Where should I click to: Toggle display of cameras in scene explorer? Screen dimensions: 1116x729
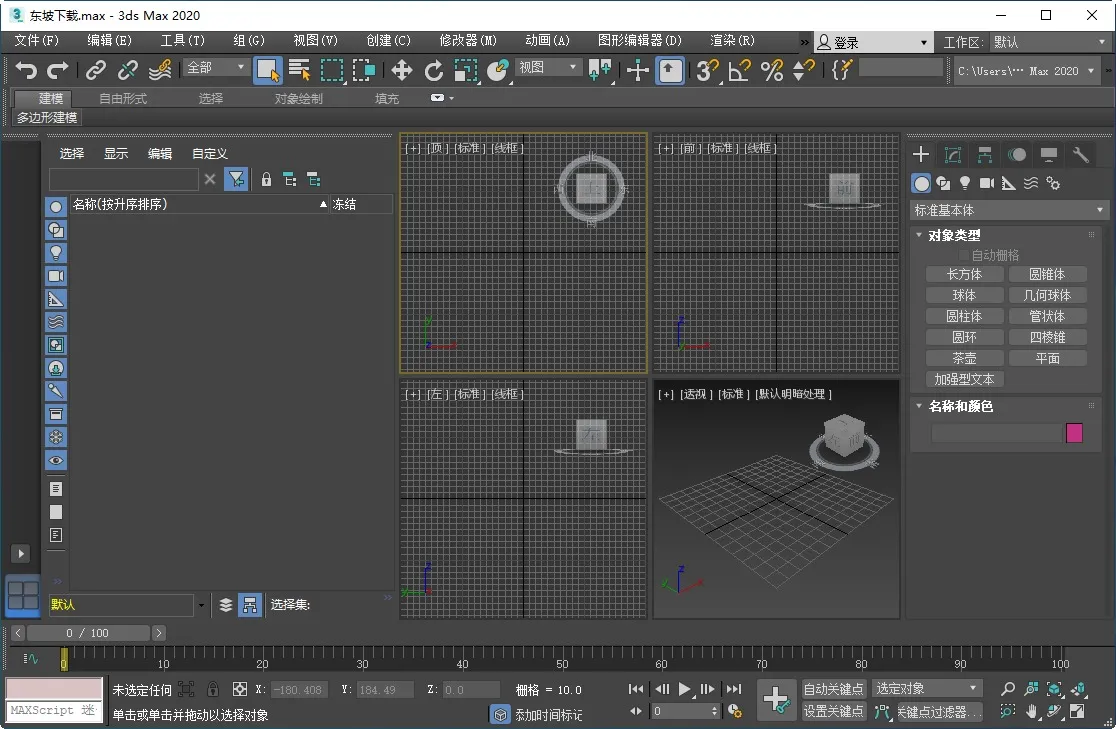click(x=56, y=276)
